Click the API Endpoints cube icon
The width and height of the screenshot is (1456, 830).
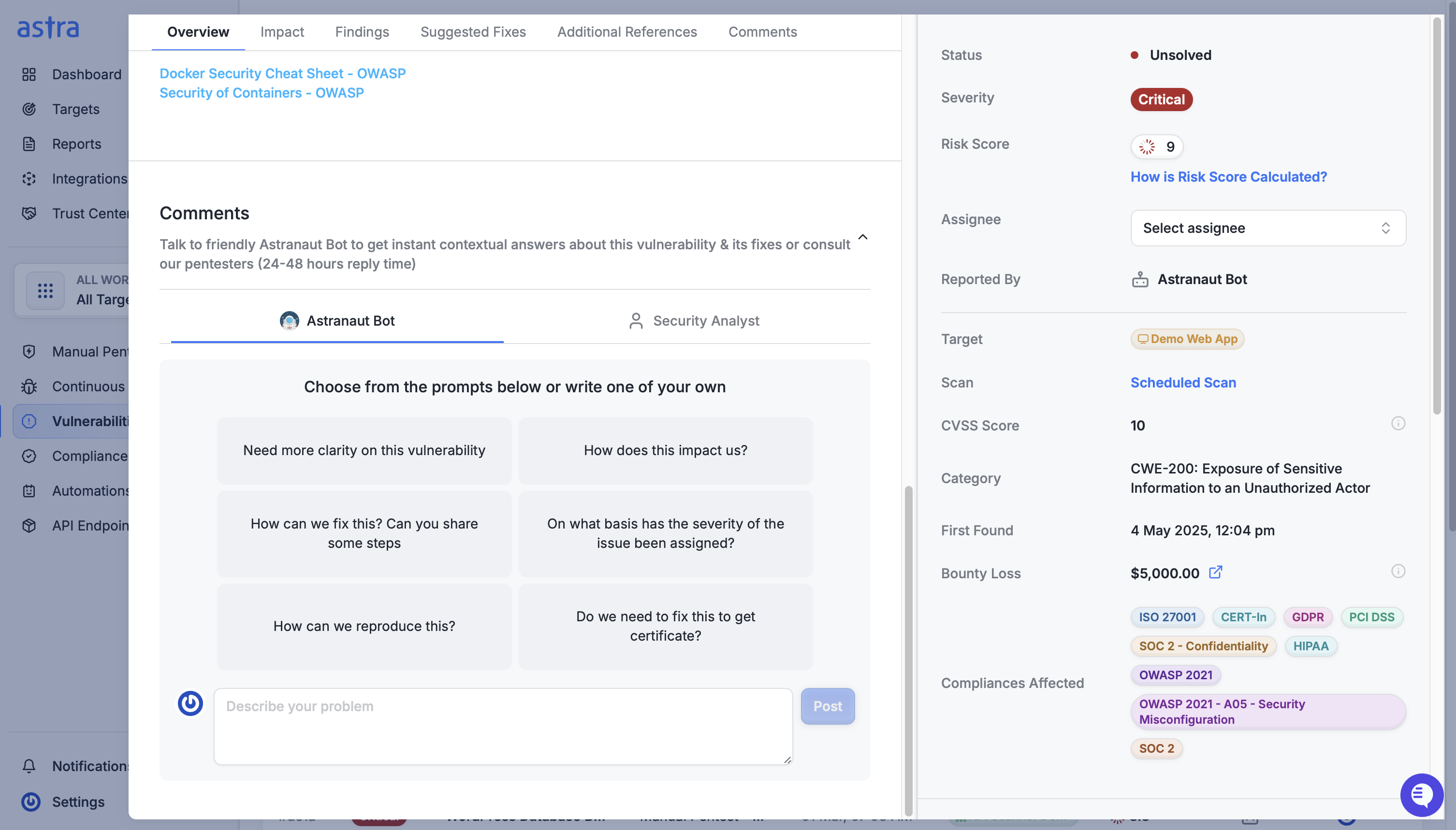(29, 525)
